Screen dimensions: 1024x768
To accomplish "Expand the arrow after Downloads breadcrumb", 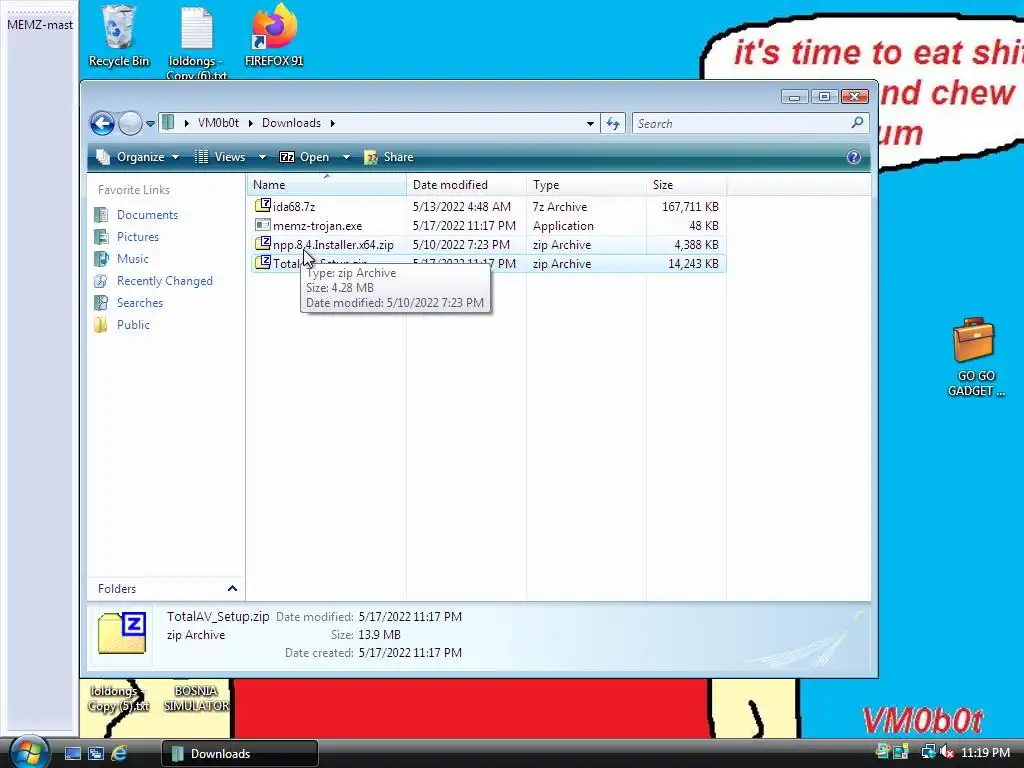I will (x=332, y=123).
